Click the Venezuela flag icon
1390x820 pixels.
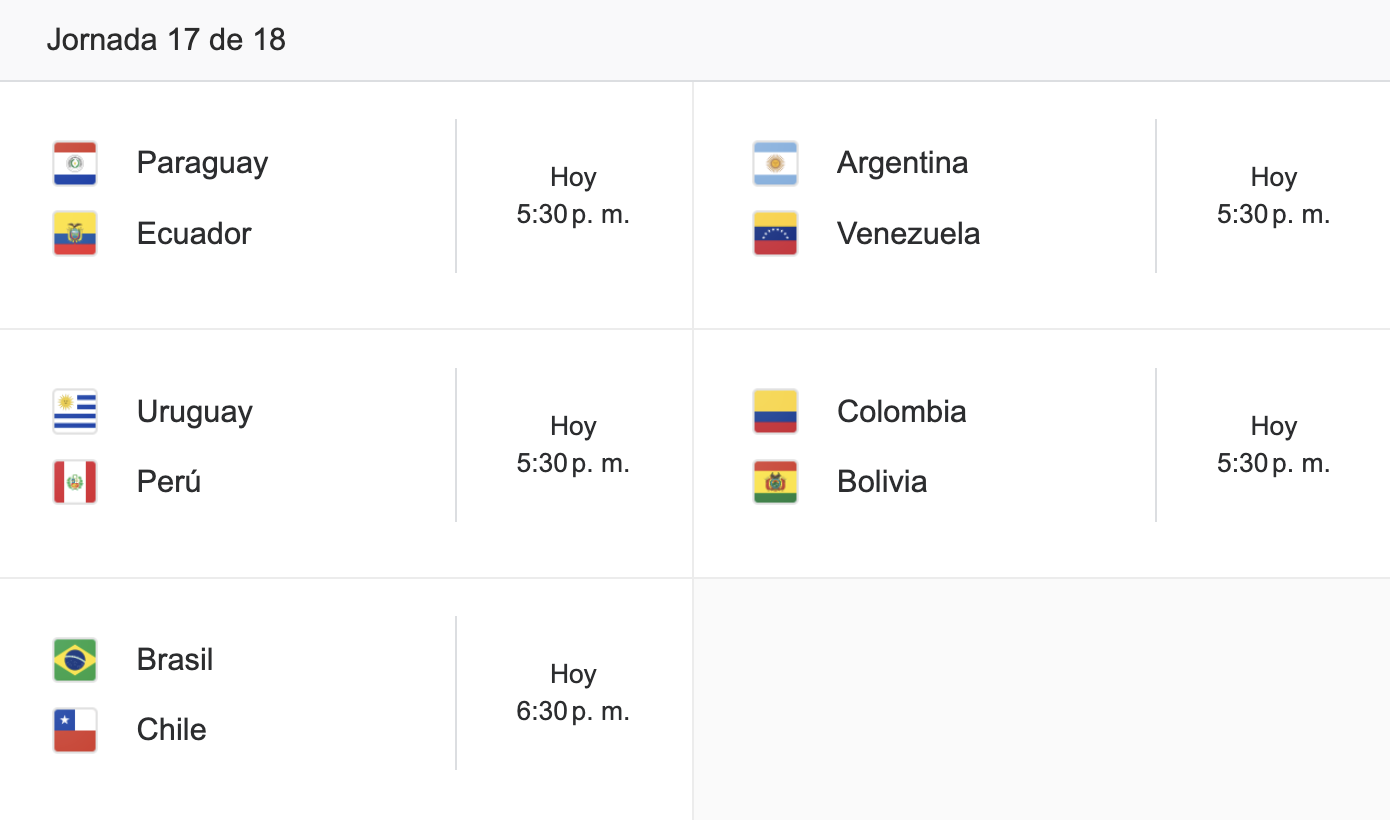[775, 233]
